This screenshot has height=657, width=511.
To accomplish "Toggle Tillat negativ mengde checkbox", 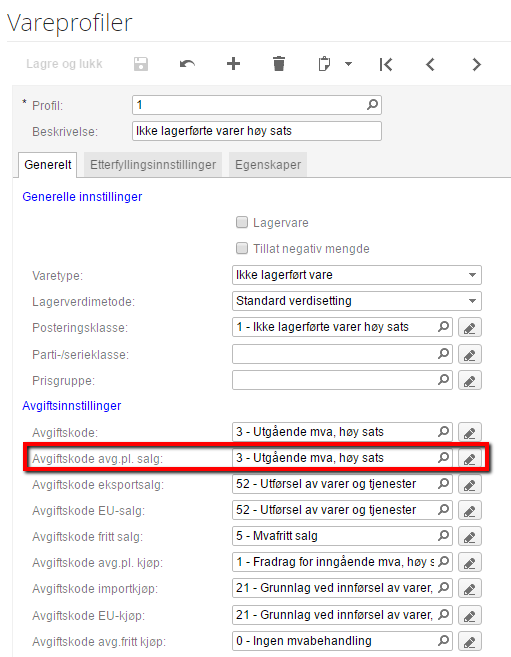I will click(x=242, y=248).
